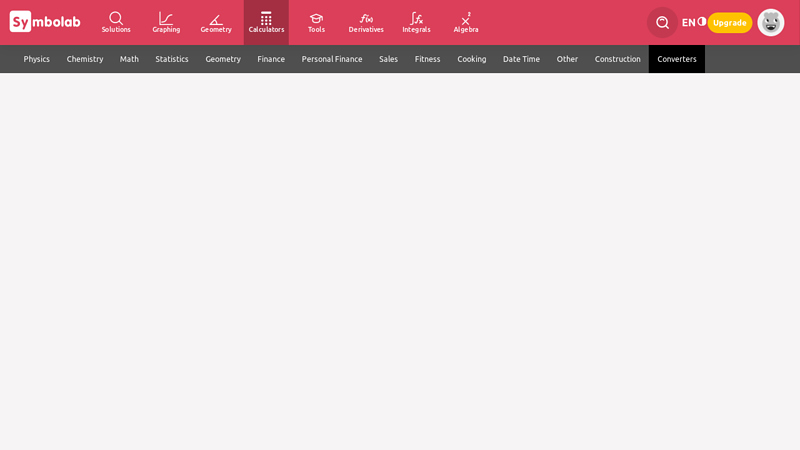Open the Integrals icon
800x450 pixels.
coord(416,22)
